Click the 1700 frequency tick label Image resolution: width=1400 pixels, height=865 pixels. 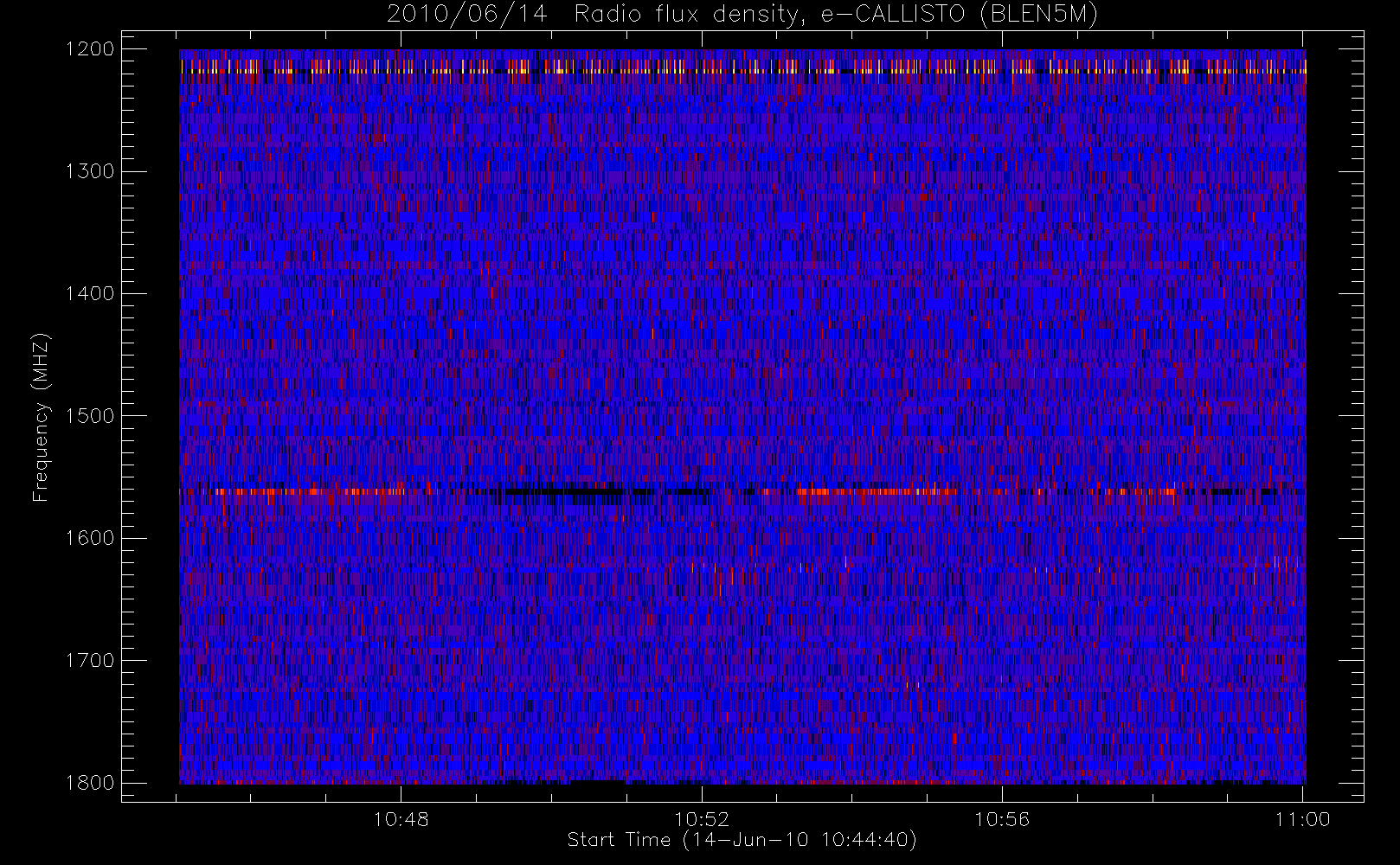[90, 660]
